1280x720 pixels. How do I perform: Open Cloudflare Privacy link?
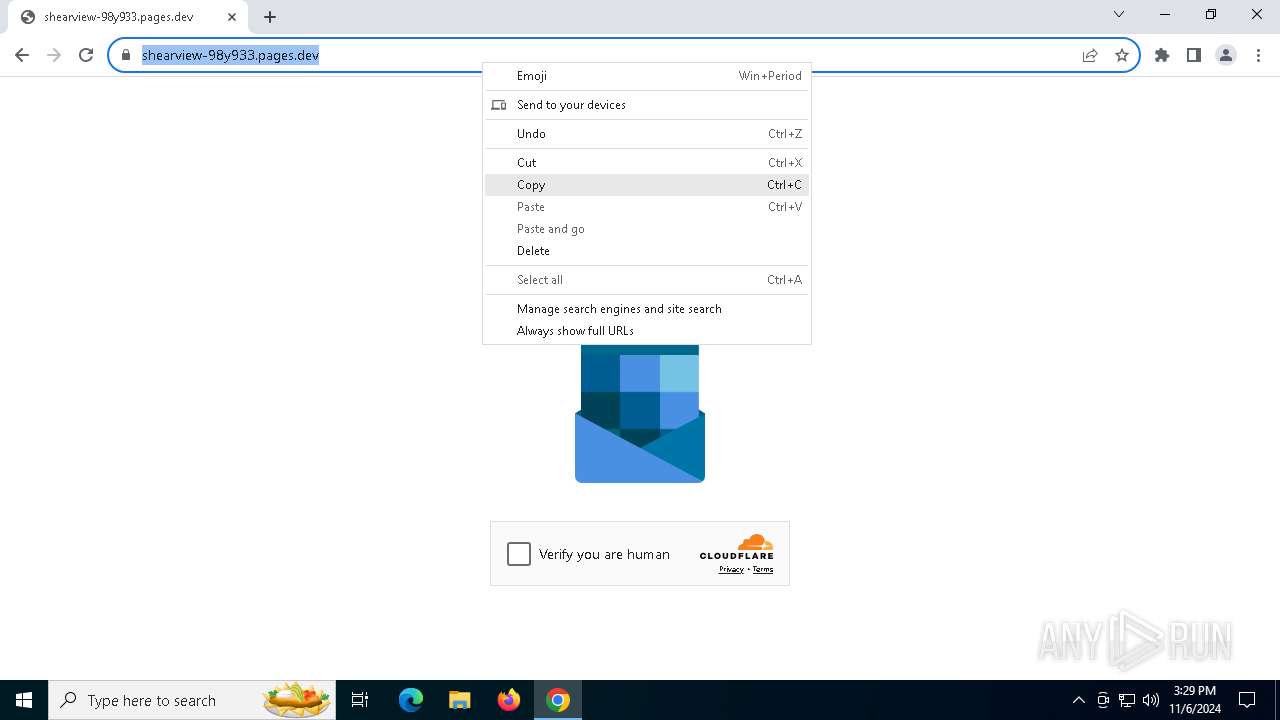click(x=731, y=570)
